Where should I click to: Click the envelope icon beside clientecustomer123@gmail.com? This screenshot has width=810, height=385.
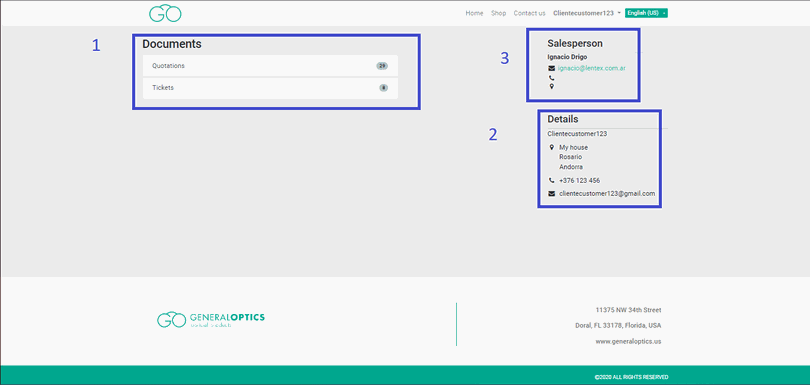(552, 193)
